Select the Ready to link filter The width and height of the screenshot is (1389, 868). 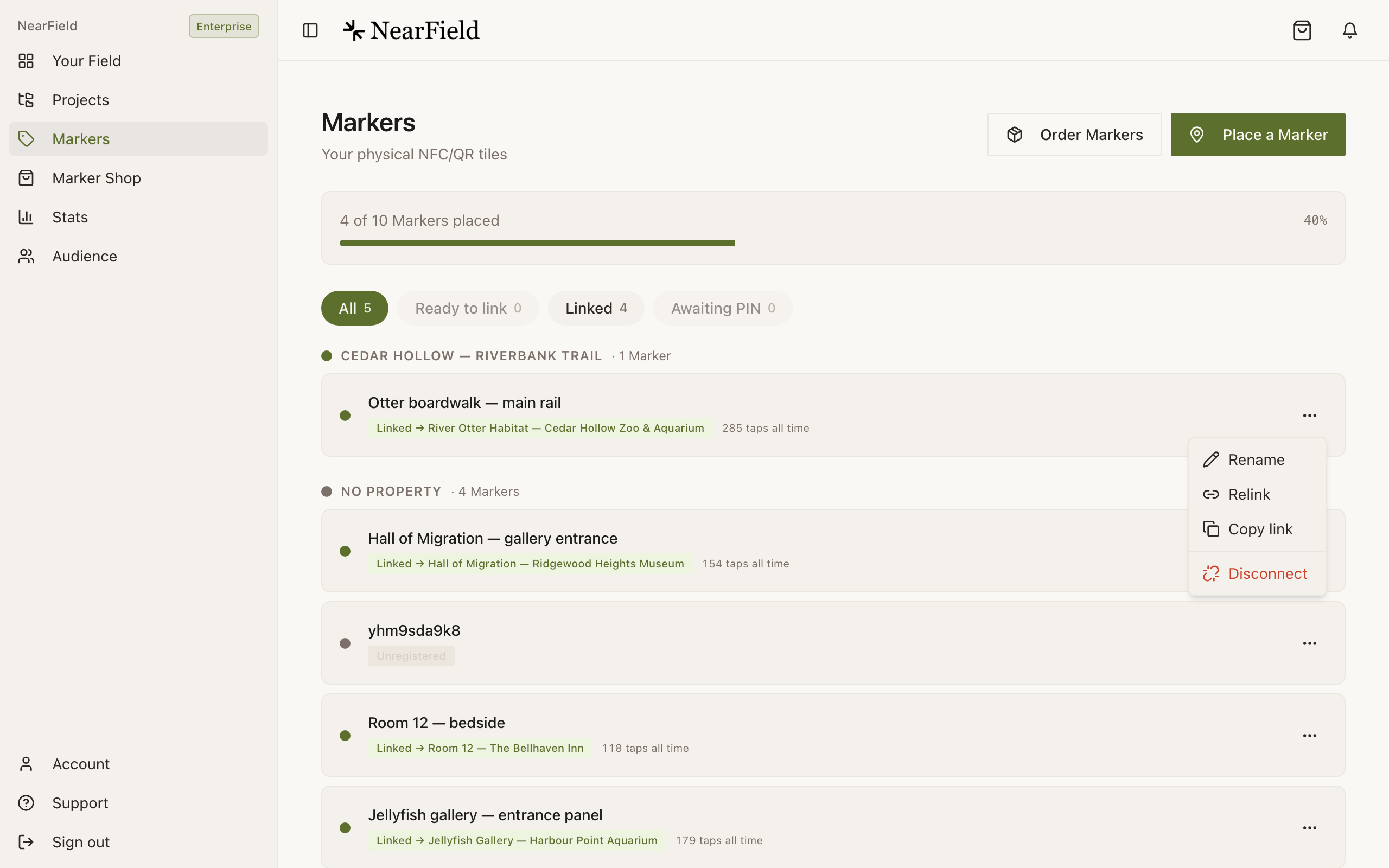[468, 308]
